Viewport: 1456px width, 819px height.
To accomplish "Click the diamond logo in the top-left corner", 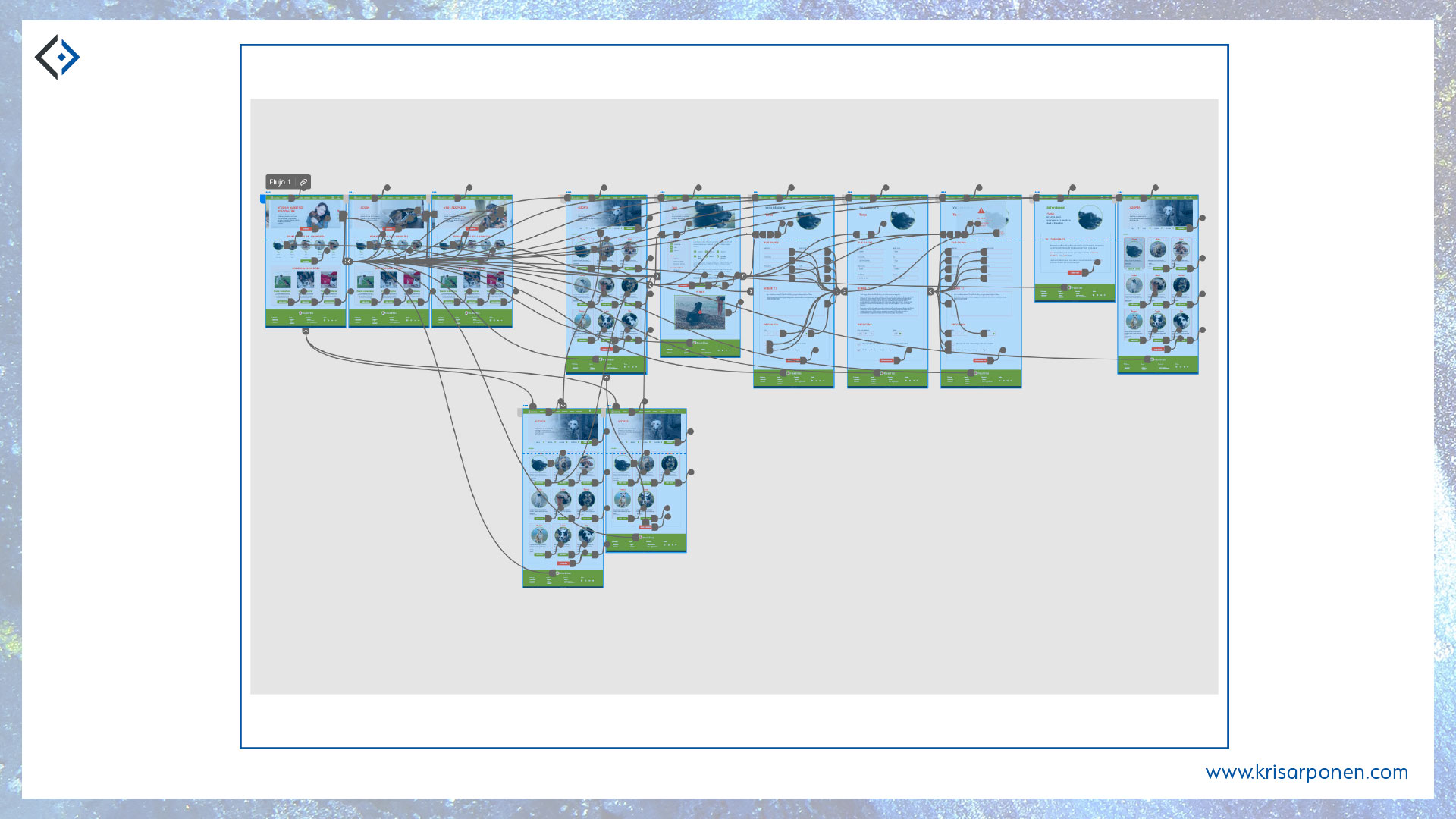I will (x=58, y=57).
